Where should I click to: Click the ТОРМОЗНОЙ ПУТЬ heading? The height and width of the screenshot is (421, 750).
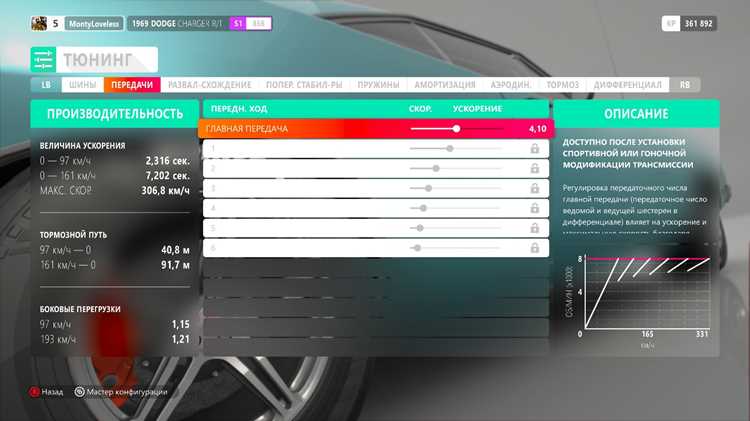pyautogui.click(x=73, y=235)
